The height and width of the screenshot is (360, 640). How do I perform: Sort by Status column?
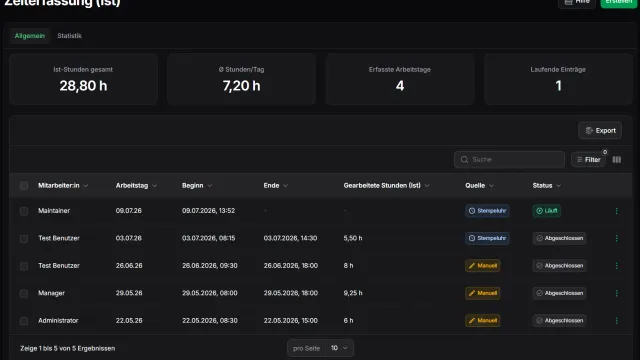point(547,185)
